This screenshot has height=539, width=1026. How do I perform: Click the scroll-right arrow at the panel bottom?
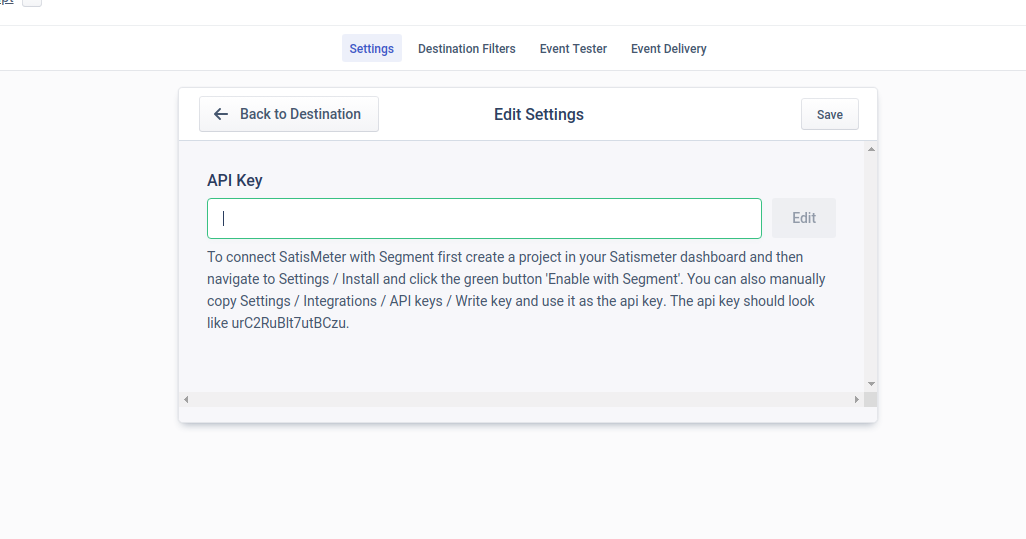pos(857,399)
